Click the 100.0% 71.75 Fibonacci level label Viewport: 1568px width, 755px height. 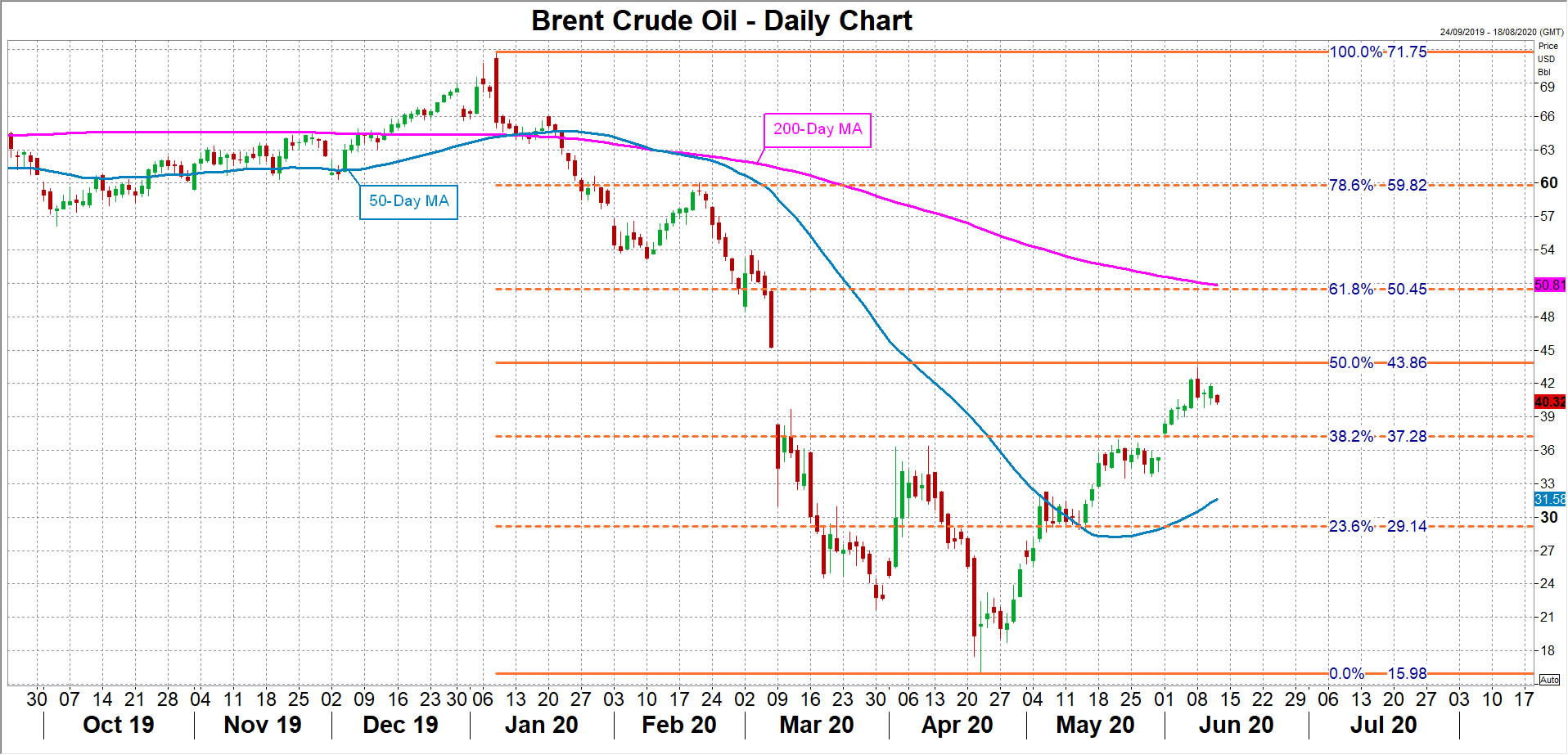pos(1377,52)
